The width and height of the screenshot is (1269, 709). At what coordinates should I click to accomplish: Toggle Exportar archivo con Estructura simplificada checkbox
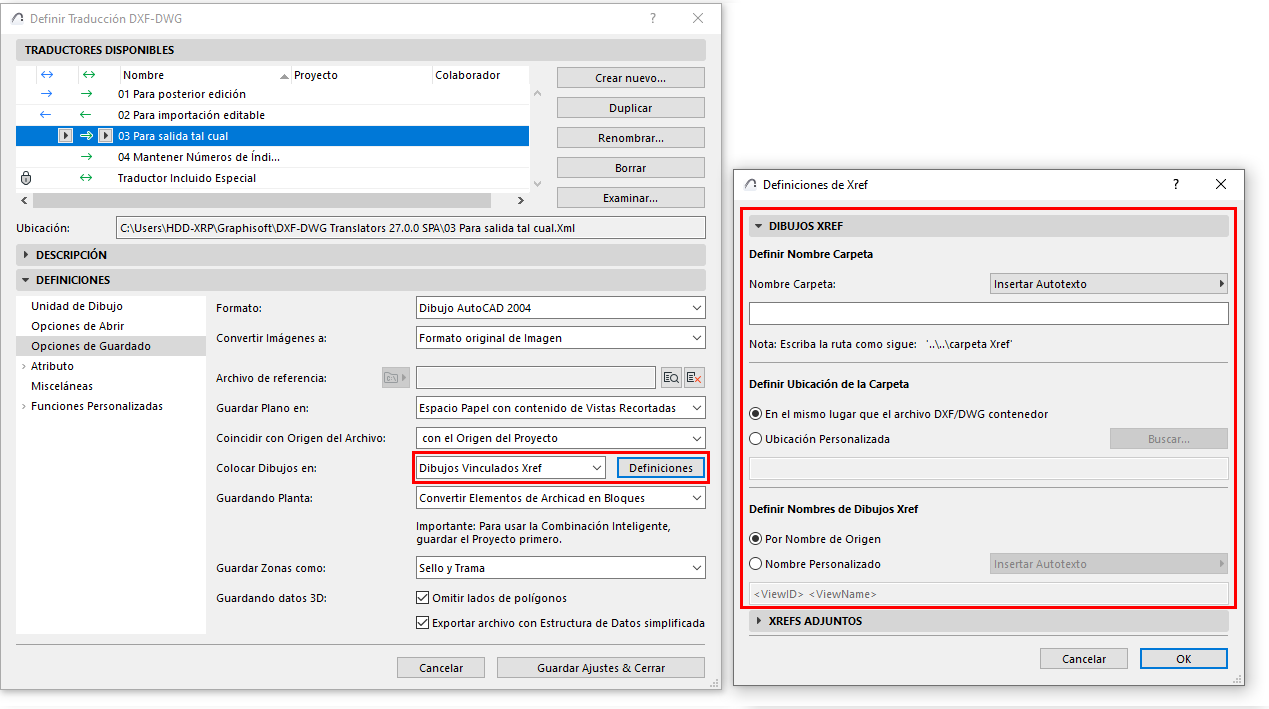(422, 623)
